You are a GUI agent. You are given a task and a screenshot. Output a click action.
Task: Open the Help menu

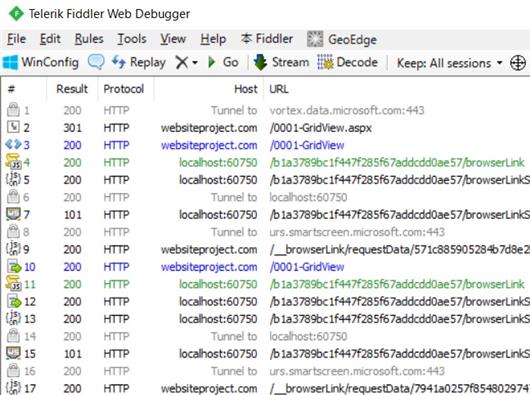(x=213, y=39)
